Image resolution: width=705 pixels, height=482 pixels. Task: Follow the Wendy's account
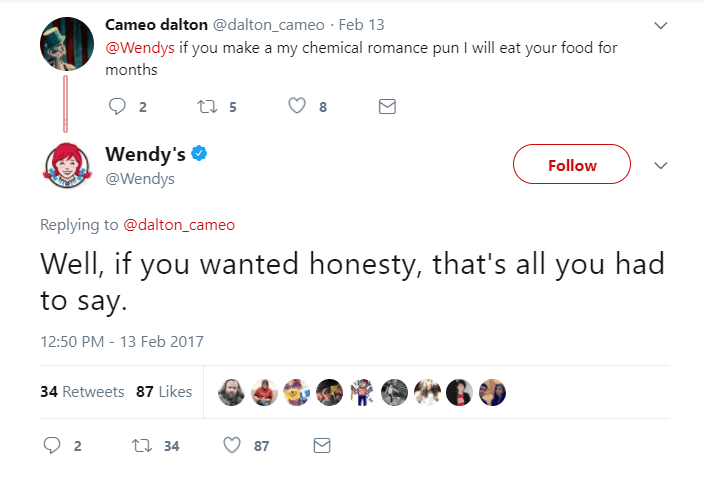572,165
